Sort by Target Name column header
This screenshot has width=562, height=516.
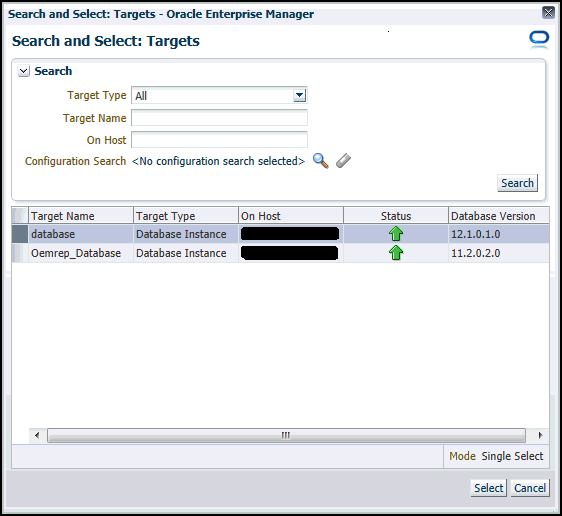pyautogui.click(x=81, y=216)
